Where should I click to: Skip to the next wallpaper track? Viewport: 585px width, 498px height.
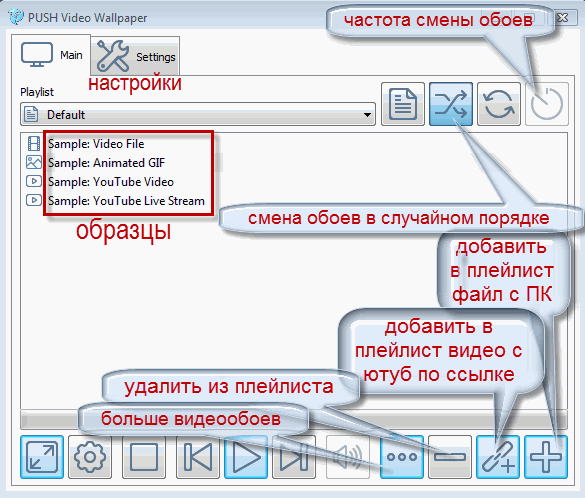pyautogui.click(x=294, y=457)
